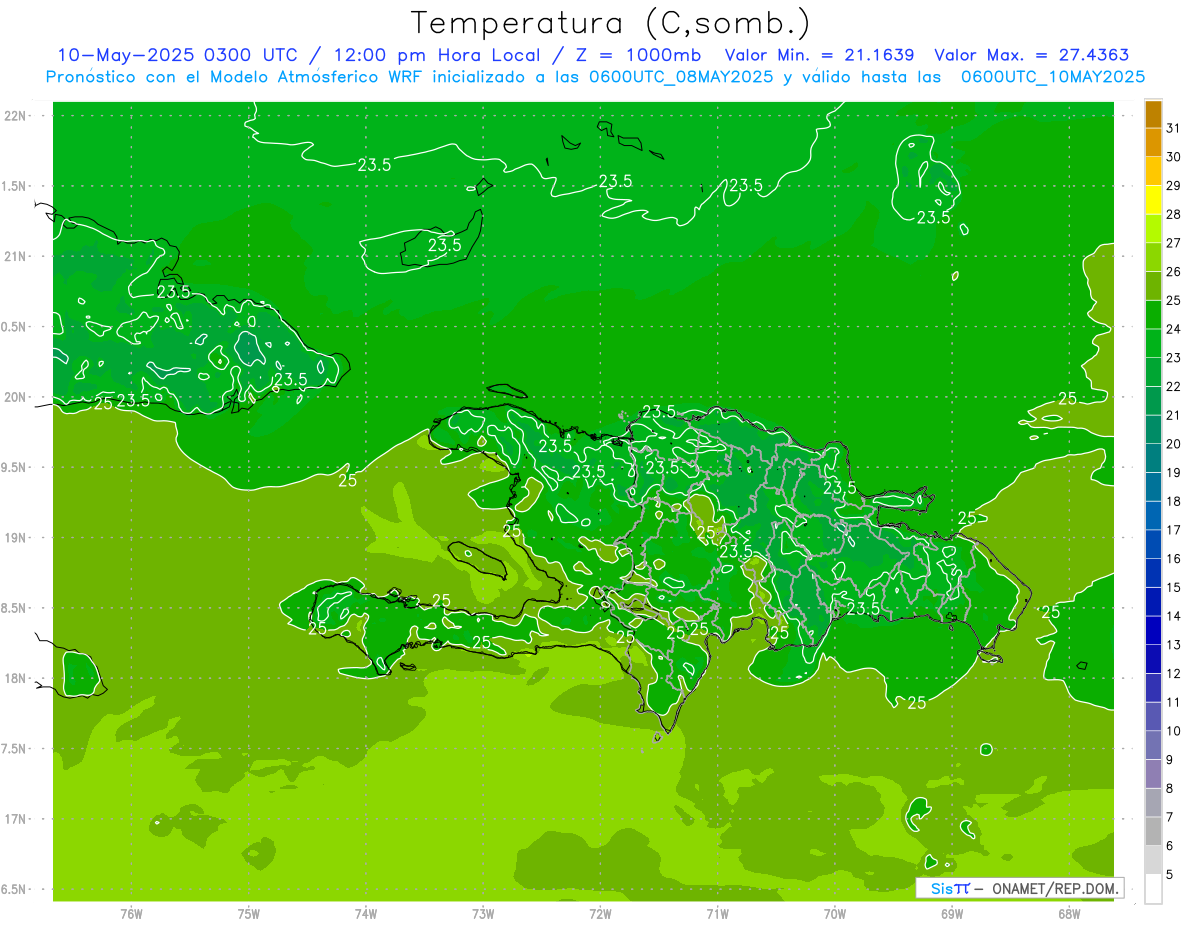
Task: Click legend scale number '10'
Action: click(1173, 731)
